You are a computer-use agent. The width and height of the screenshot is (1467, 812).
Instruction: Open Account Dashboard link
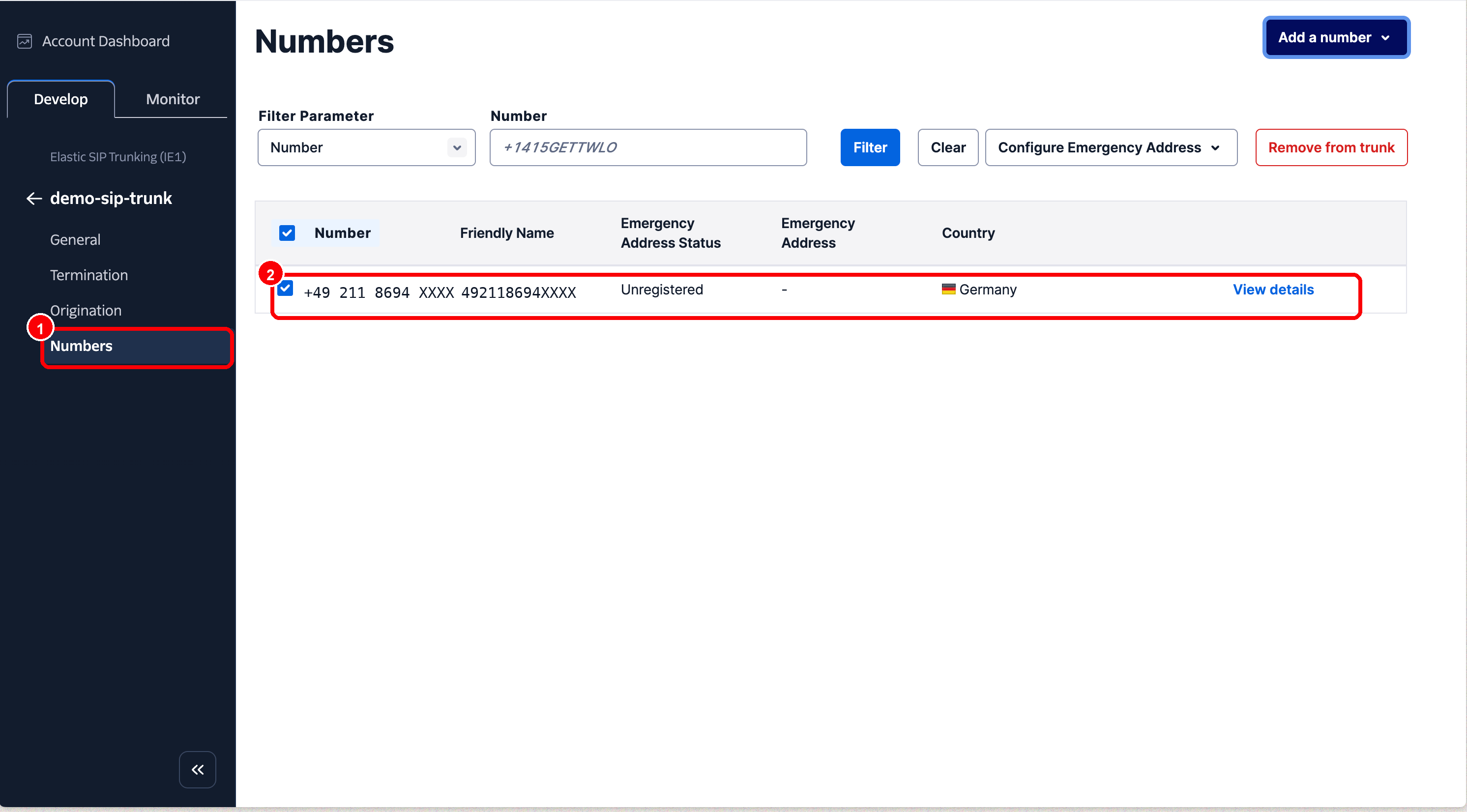pyautogui.click(x=106, y=41)
